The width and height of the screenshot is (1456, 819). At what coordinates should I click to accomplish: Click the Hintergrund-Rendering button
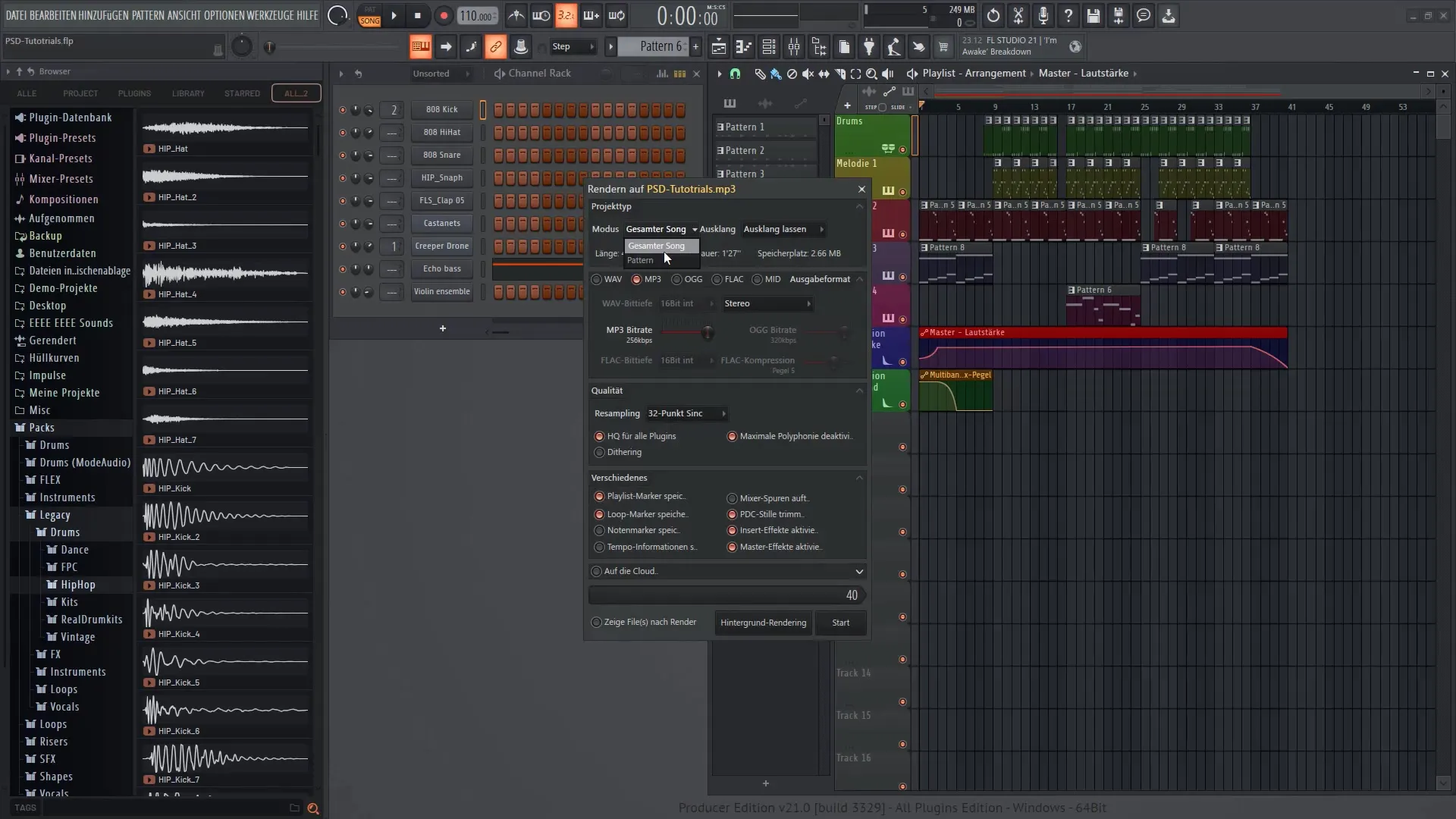[763, 623]
